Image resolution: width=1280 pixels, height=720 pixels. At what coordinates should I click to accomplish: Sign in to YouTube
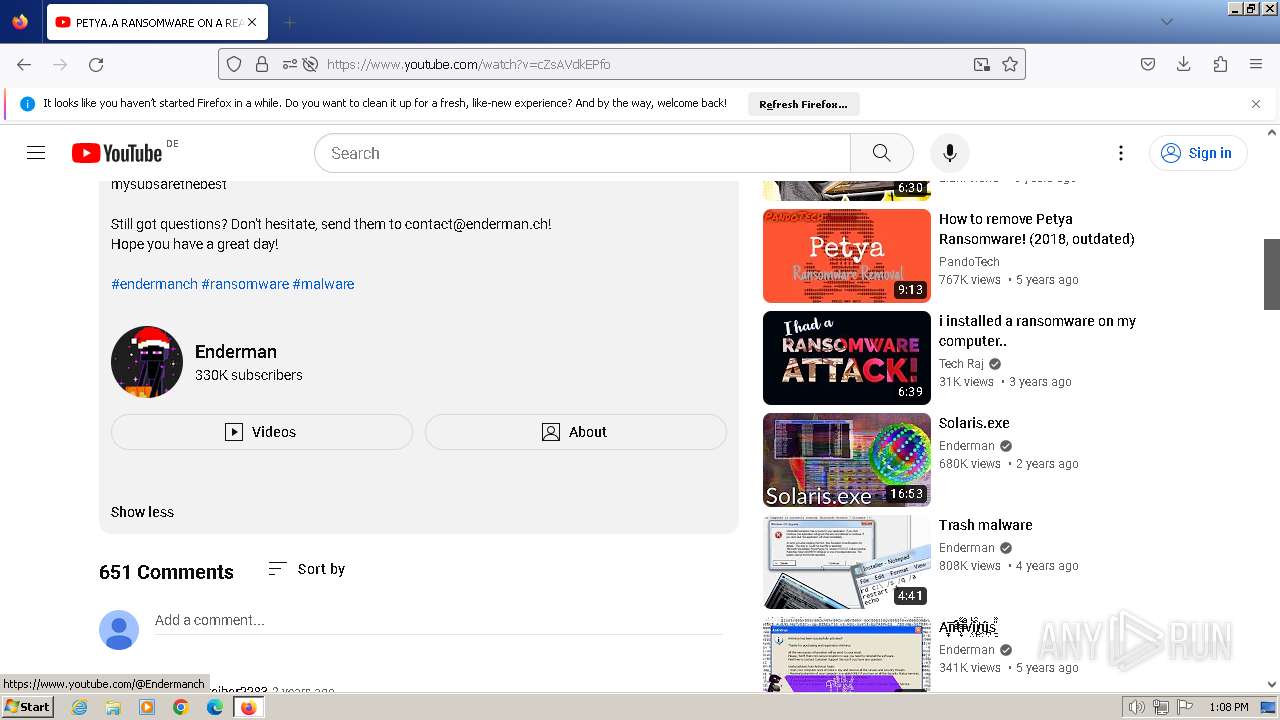coord(1198,153)
